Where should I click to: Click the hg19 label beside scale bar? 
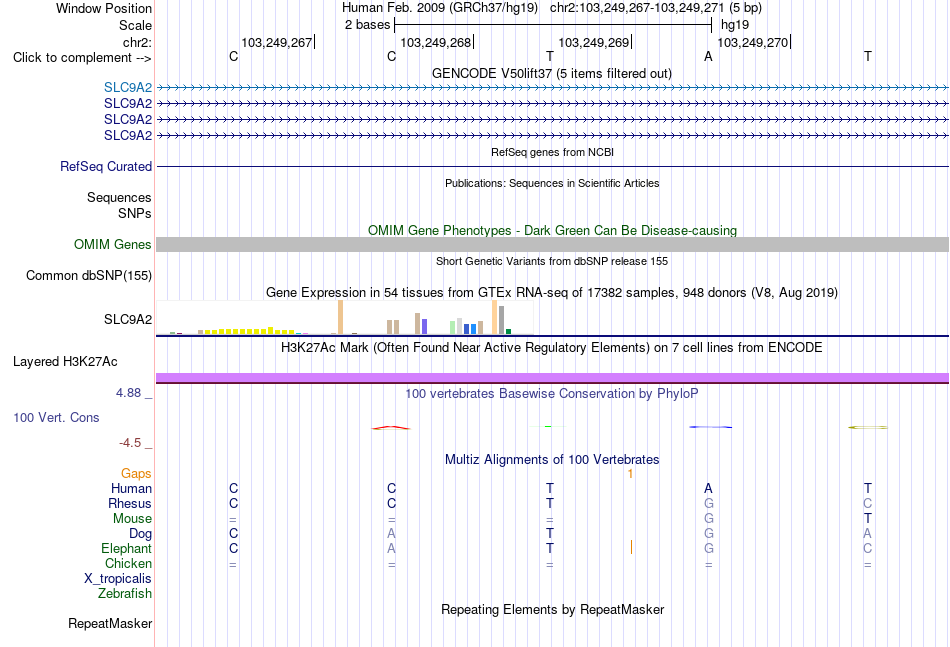click(735, 25)
